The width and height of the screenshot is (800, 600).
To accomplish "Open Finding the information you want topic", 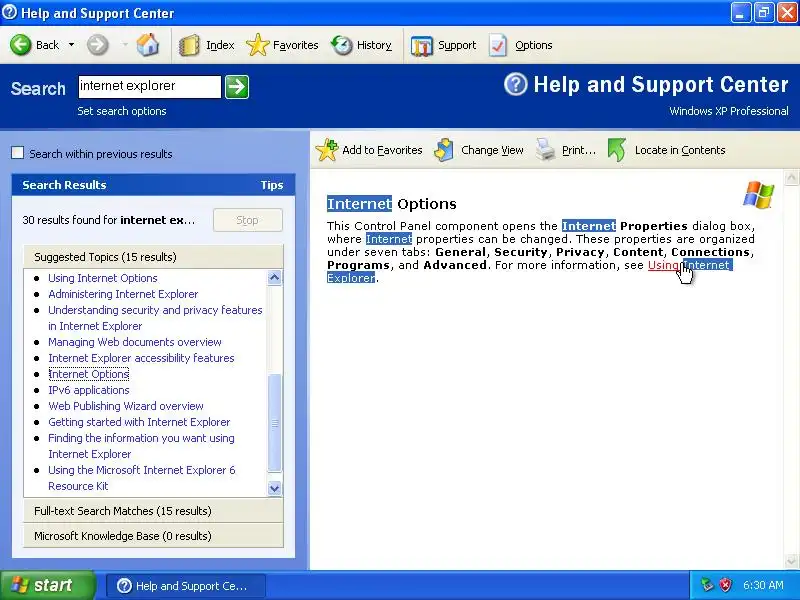I will (141, 446).
